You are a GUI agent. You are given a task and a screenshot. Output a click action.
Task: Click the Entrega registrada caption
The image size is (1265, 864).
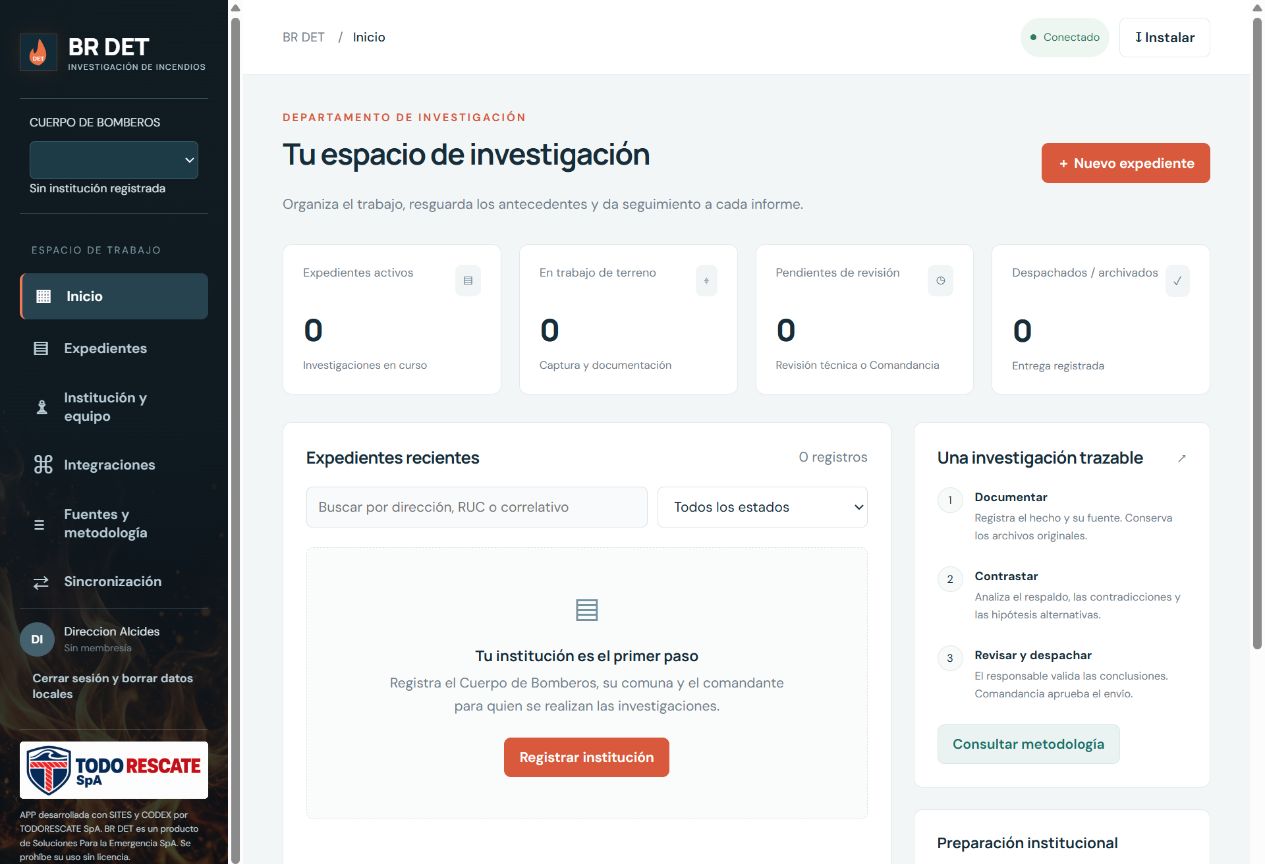1058,366
